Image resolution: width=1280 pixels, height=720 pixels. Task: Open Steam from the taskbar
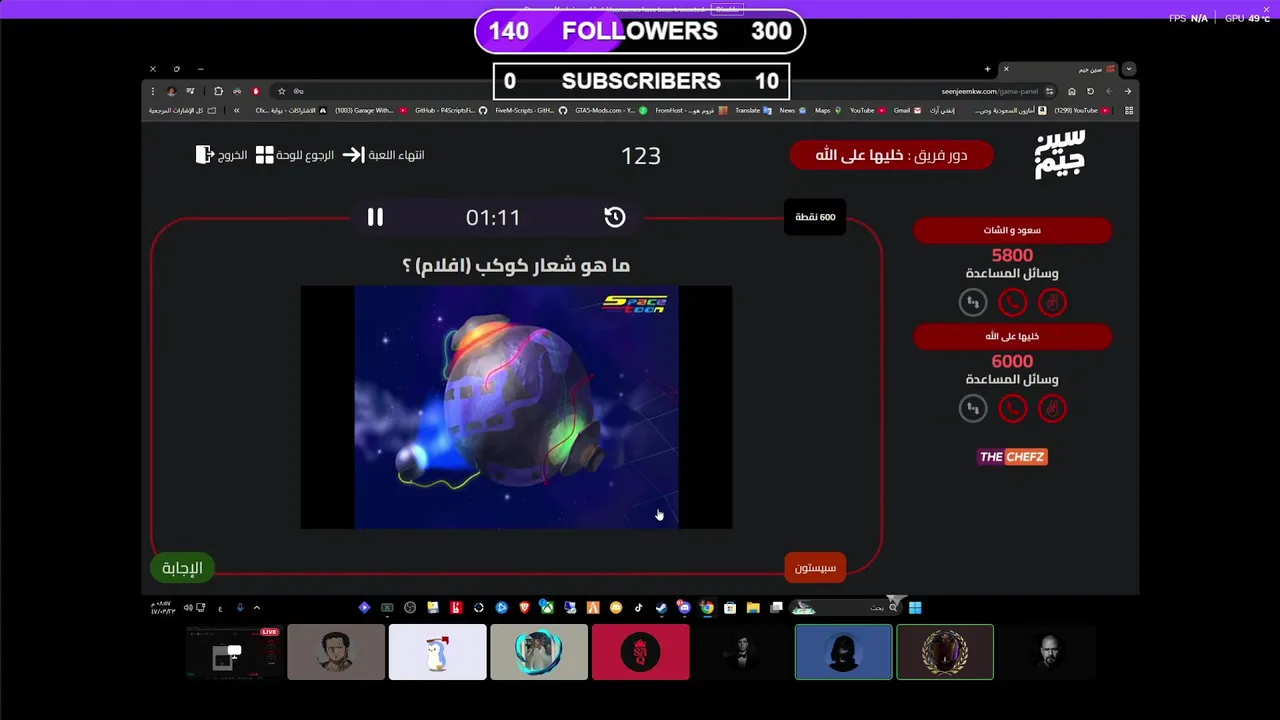click(x=661, y=607)
